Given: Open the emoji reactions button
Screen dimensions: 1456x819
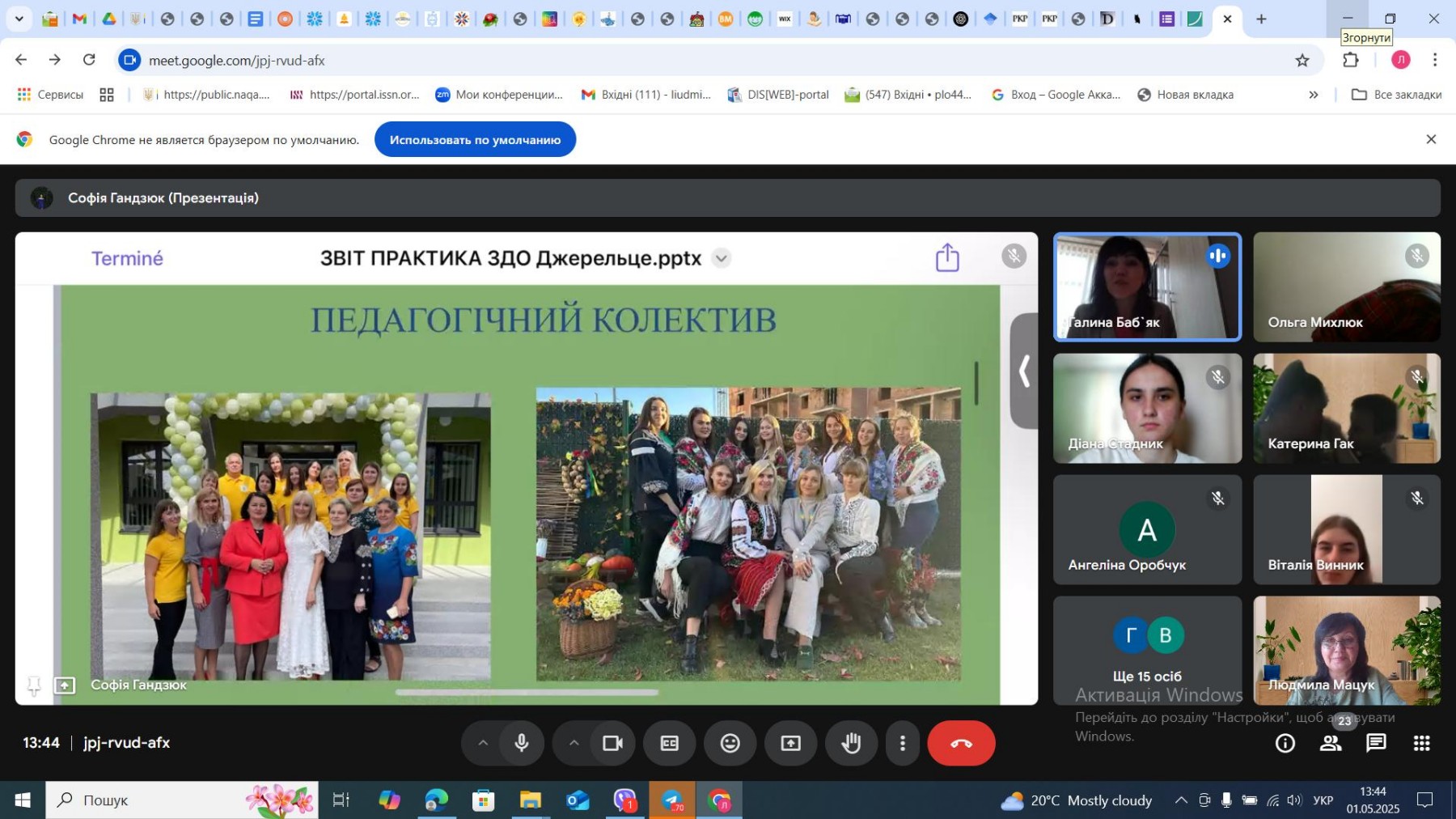Looking at the screenshot, I should 730,743.
